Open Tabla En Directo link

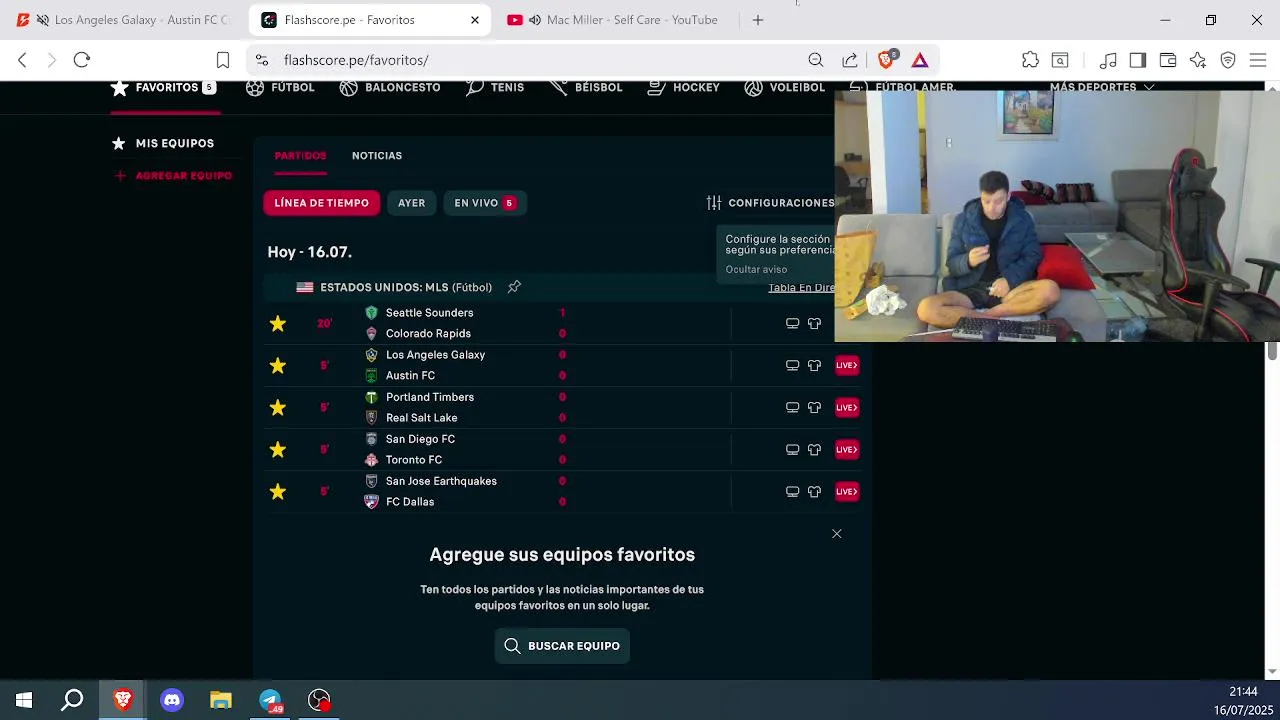point(801,288)
